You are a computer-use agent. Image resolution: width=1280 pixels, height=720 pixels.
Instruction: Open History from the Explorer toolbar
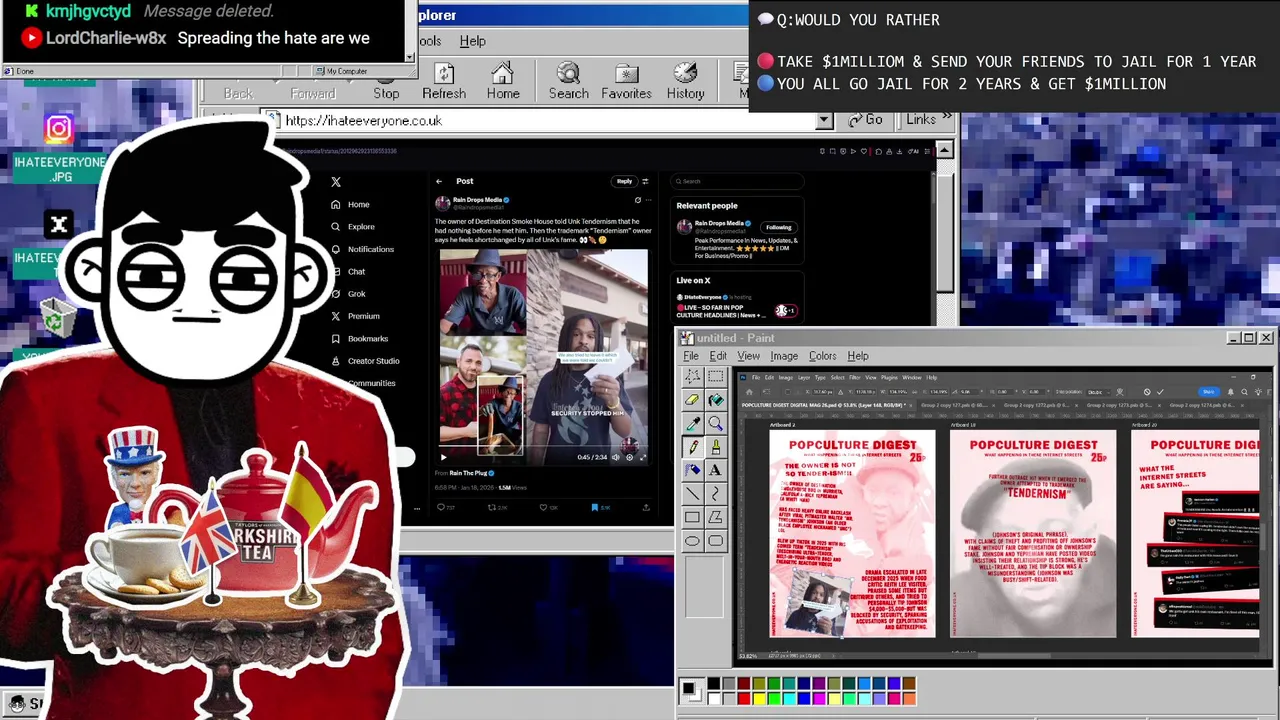685,82
